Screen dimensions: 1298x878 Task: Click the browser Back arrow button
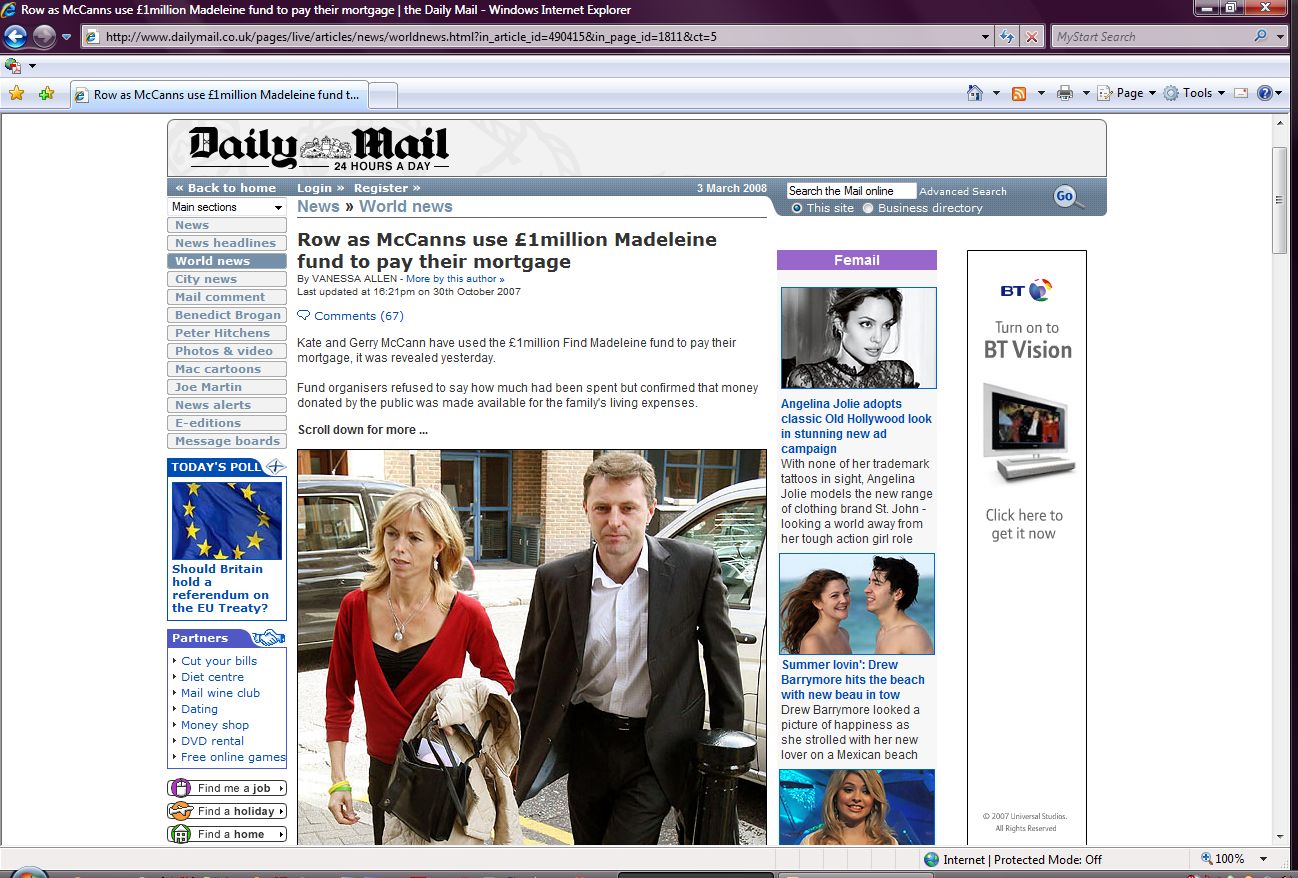15,37
